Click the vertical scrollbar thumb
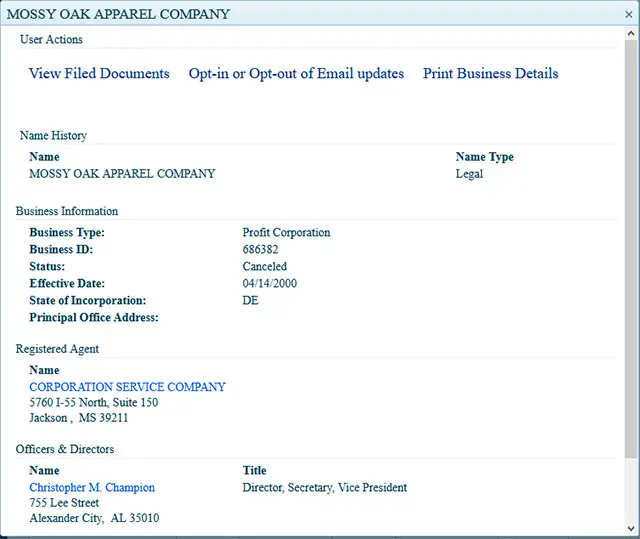Image resolution: width=640 pixels, height=539 pixels. tap(631, 249)
